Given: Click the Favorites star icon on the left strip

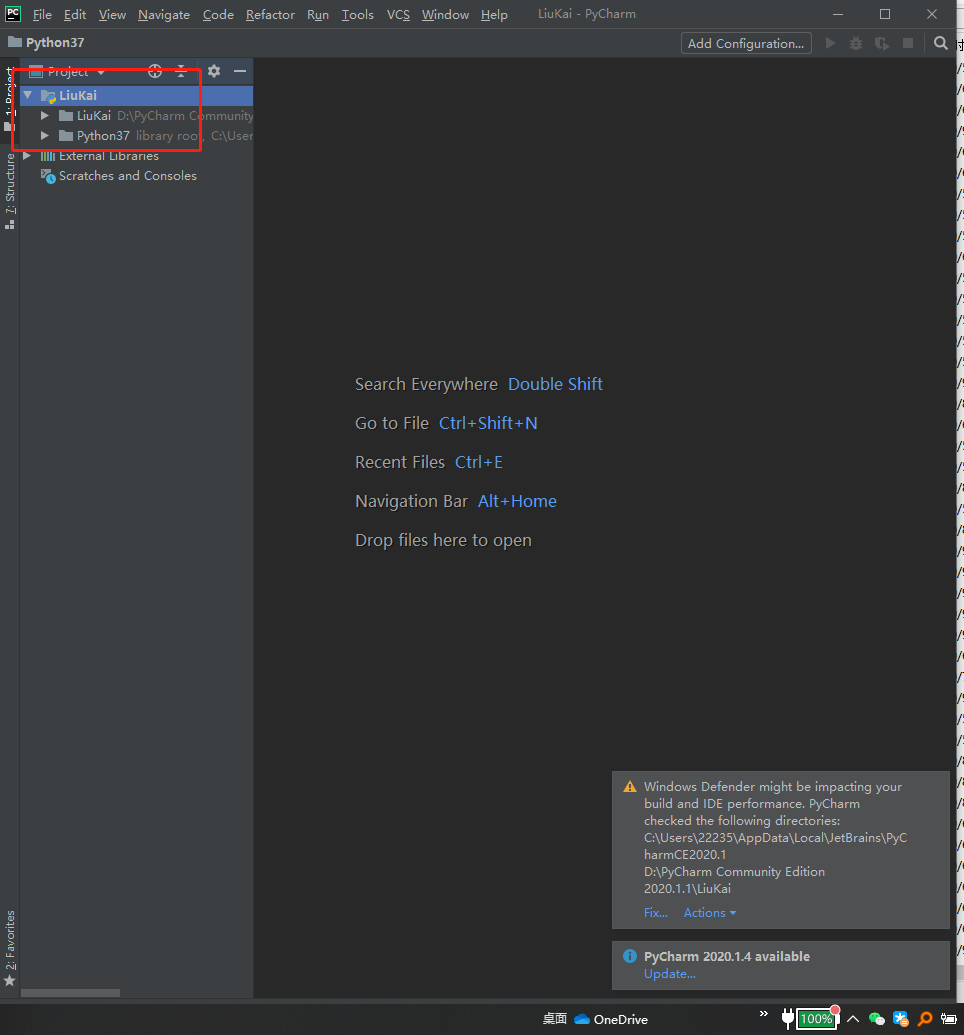Looking at the screenshot, I should (9, 982).
